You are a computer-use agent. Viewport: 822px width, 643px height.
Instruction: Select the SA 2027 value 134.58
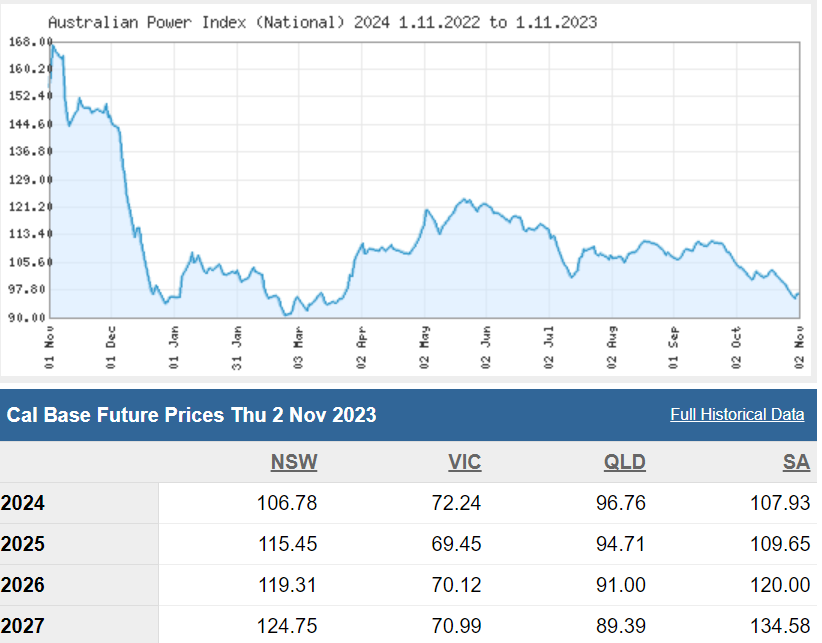[780, 626]
